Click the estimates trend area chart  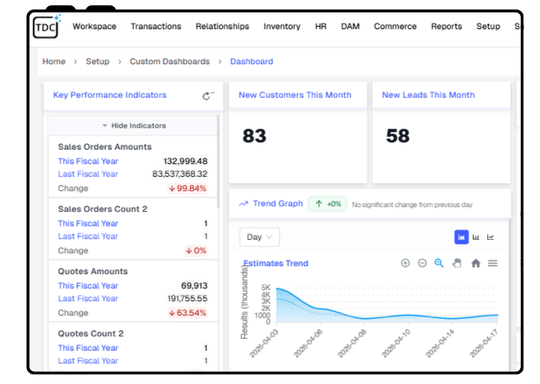(387, 305)
